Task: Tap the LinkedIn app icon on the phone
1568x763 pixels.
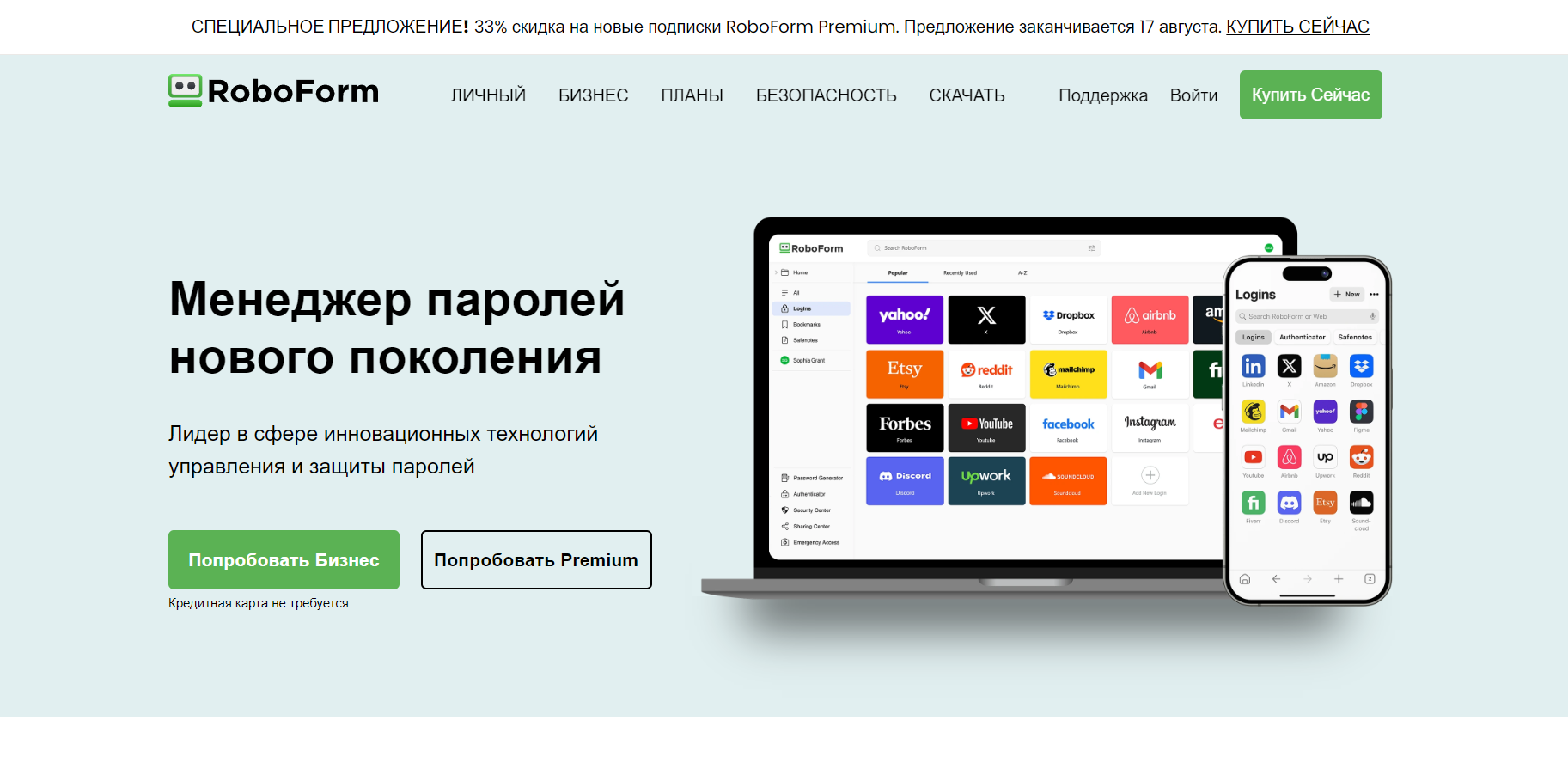Action: coord(1253,367)
